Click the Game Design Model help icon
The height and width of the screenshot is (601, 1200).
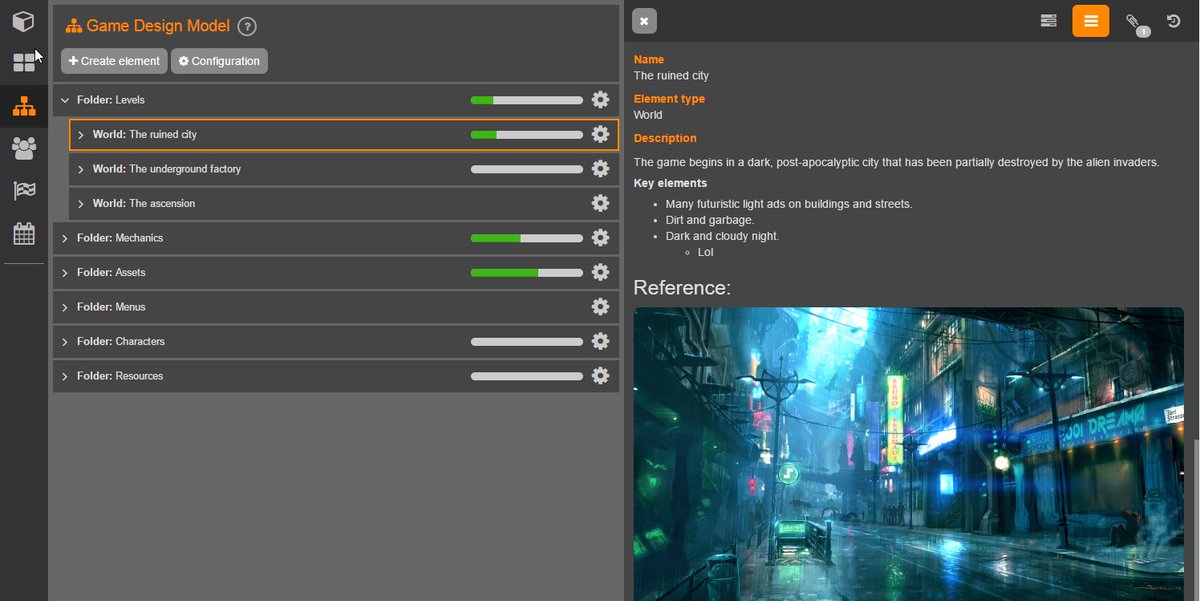pos(247,25)
